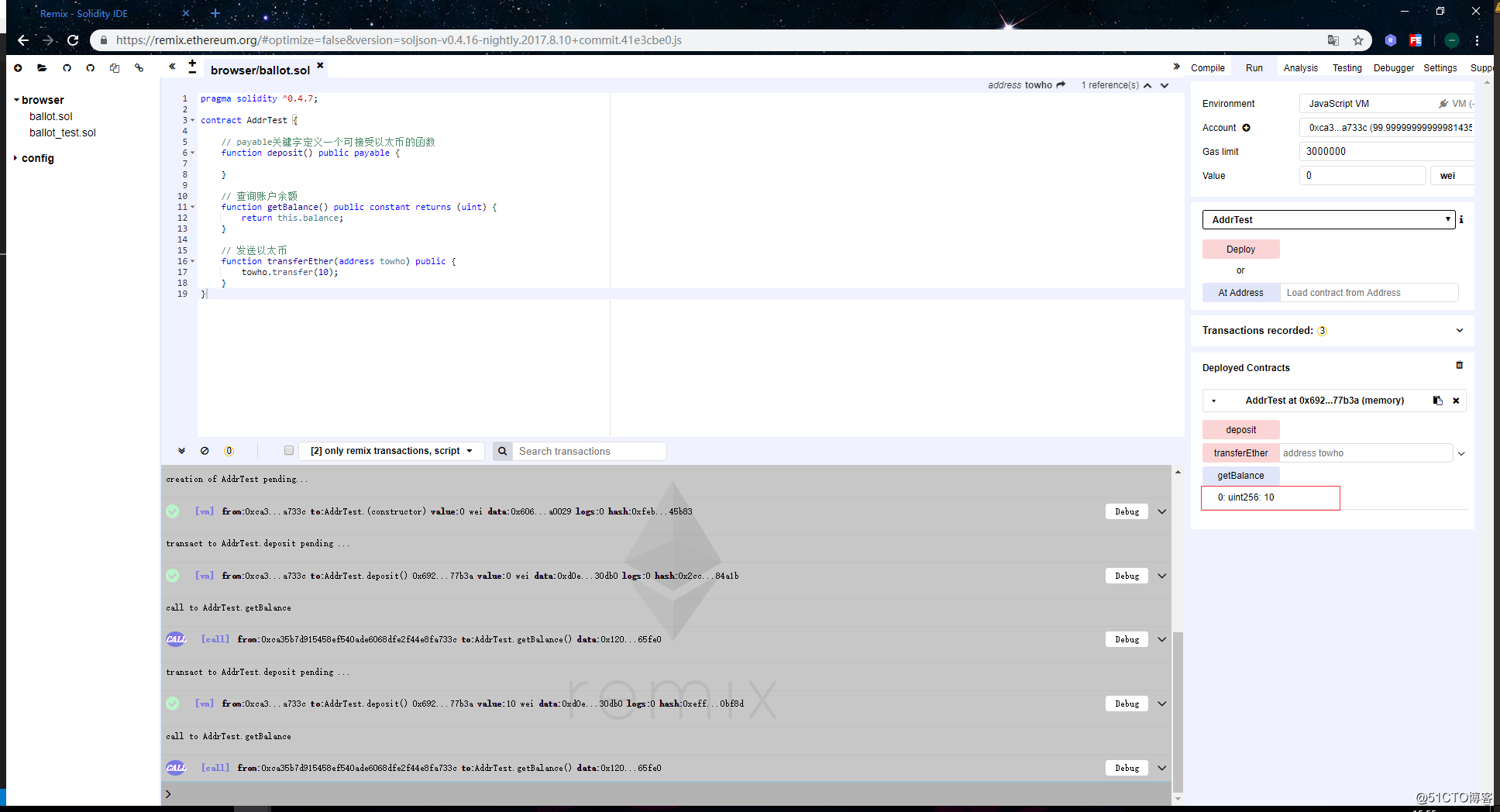1500x812 pixels.
Task: Copy all files to another instance icon
Action: tap(115, 68)
